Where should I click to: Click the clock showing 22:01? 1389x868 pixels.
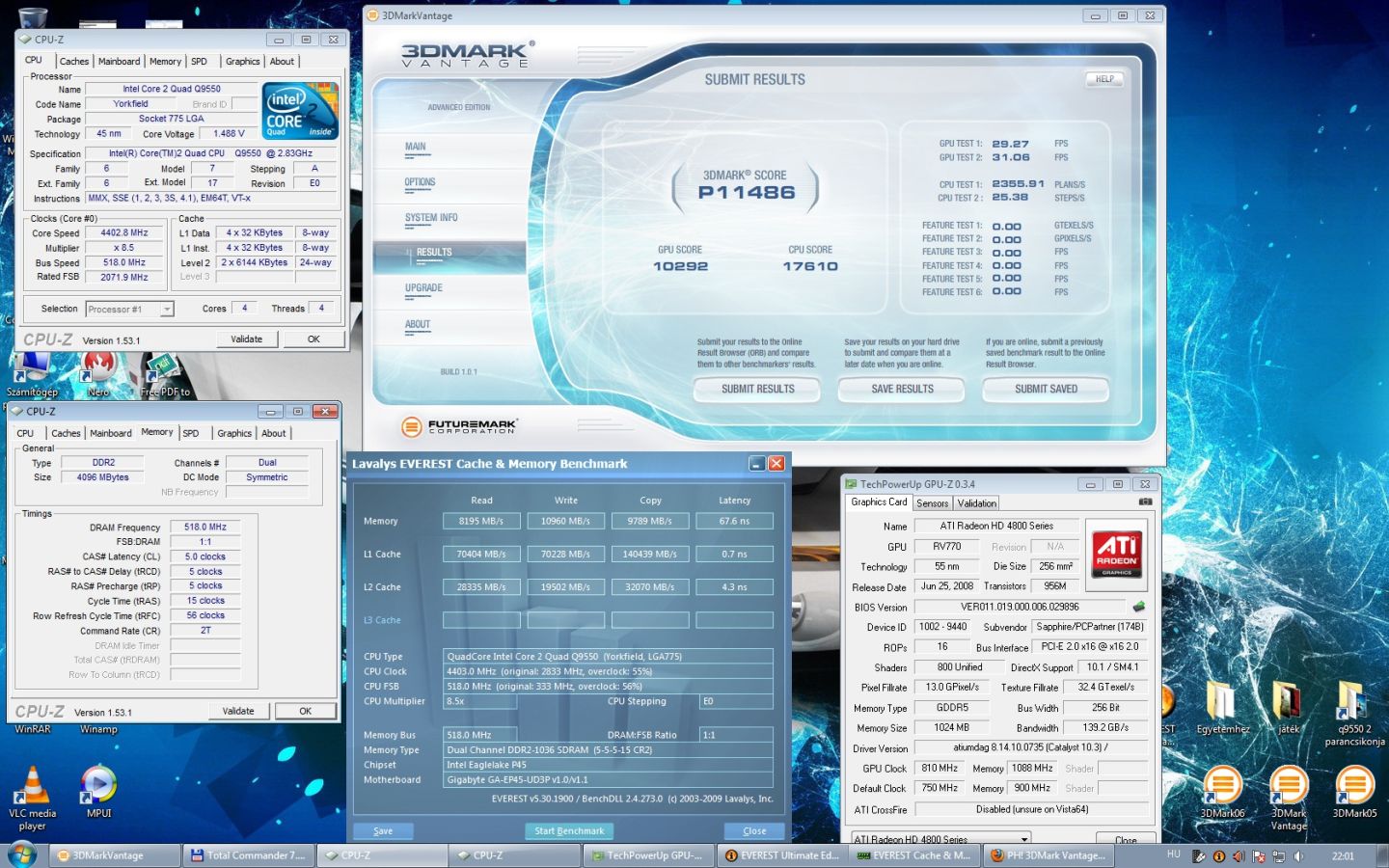coord(1343,855)
